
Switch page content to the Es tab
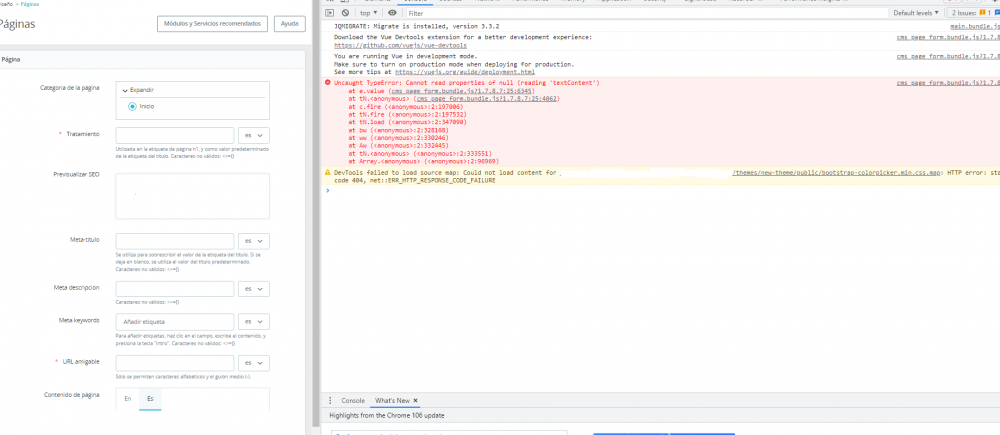[x=151, y=399]
